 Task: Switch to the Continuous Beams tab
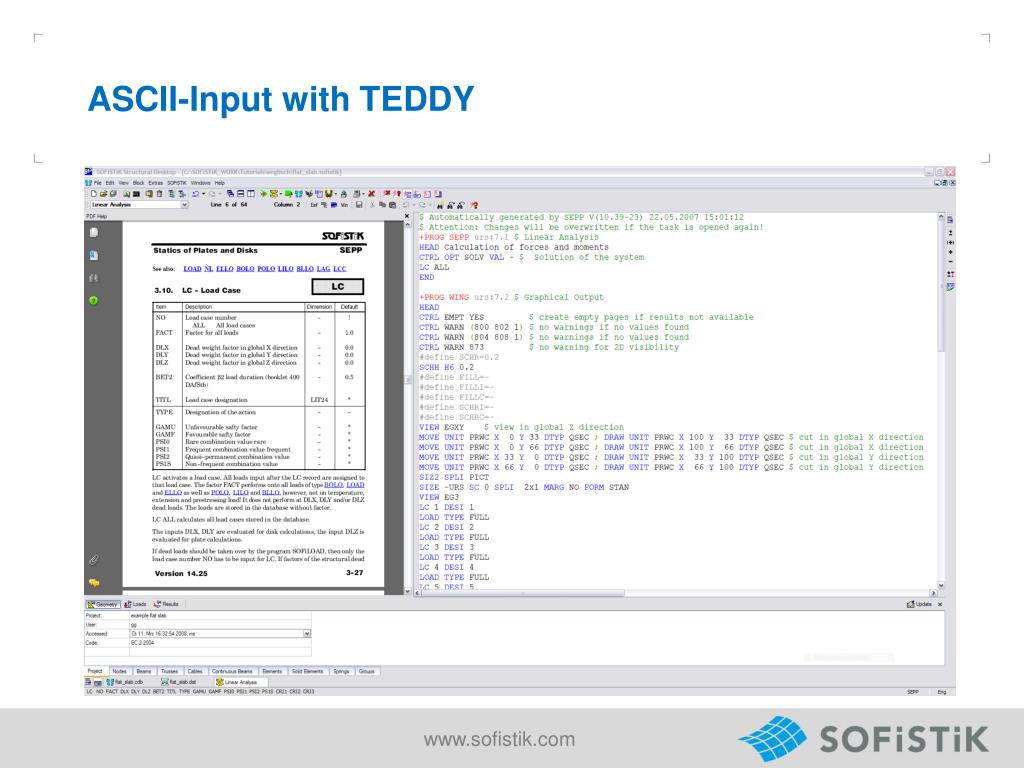[x=232, y=671]
